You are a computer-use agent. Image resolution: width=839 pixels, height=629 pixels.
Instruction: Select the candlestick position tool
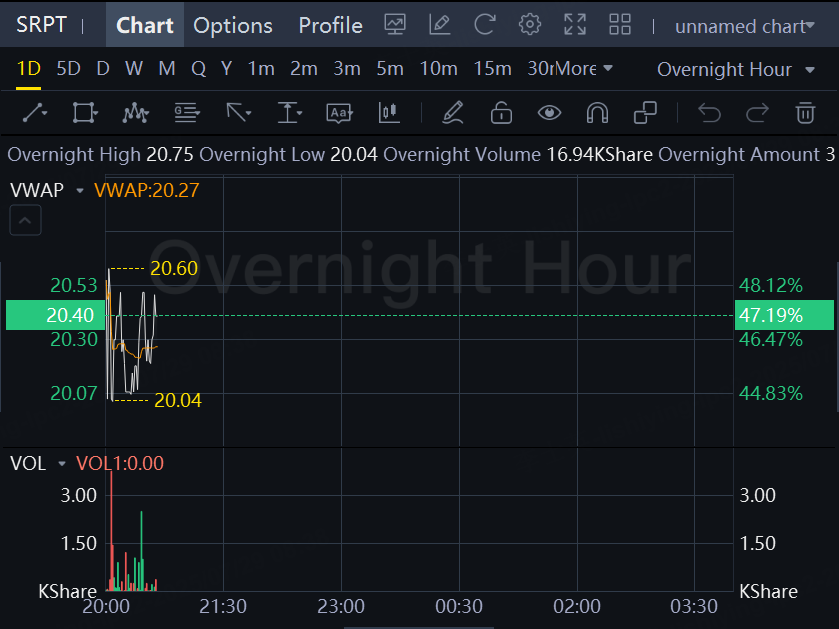click(389, 113)
